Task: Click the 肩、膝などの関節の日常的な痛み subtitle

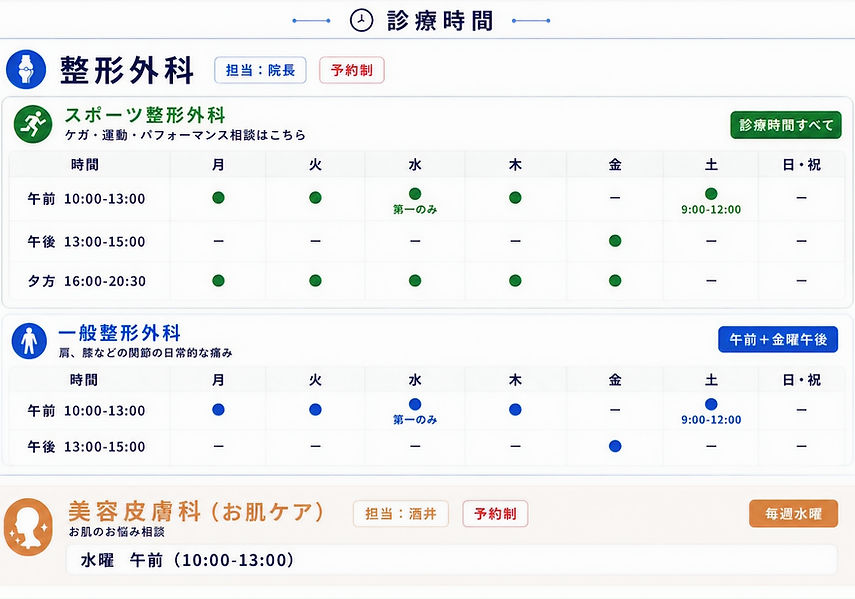Action: (x=146, y=353)
